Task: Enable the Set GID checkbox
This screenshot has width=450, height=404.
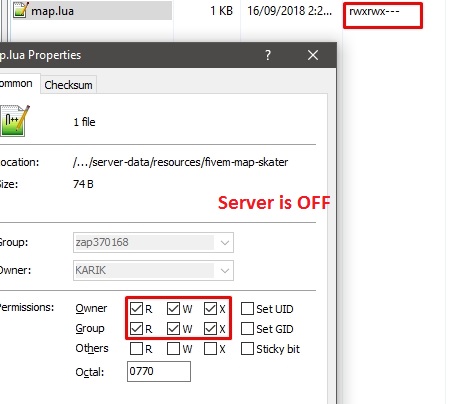Action: click(x=247, y=329)
